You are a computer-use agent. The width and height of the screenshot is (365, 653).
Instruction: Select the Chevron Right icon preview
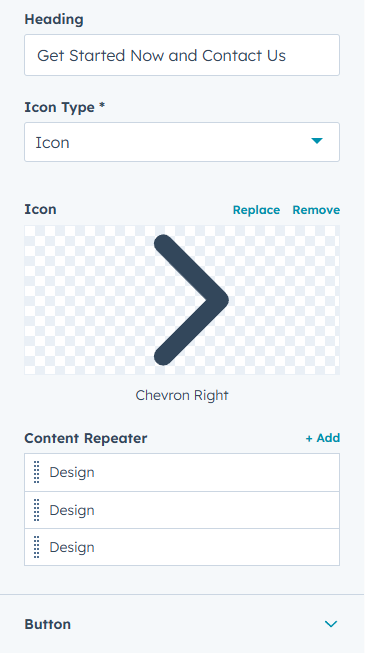click(182, 300)
